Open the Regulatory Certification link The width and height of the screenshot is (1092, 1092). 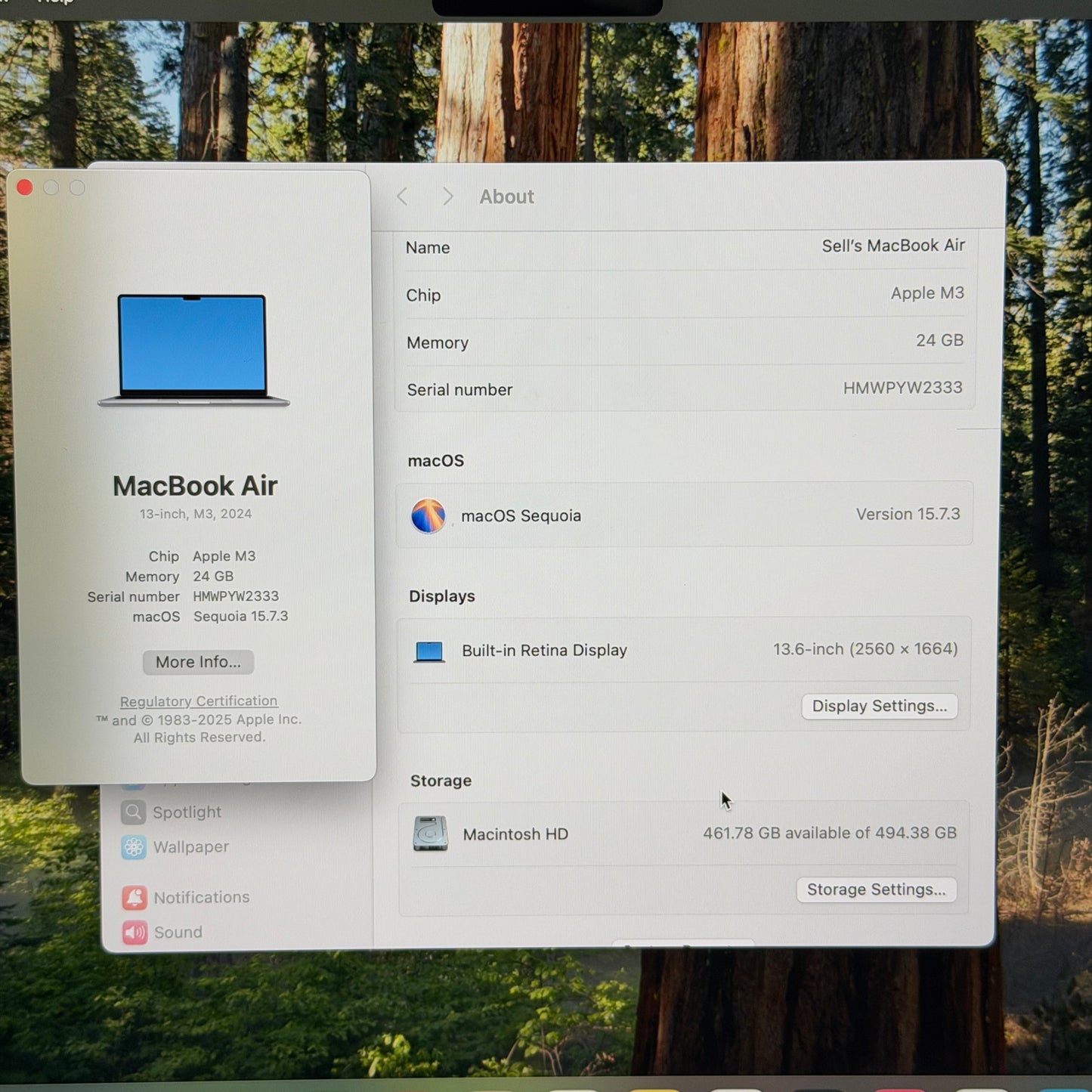point(199,701)
